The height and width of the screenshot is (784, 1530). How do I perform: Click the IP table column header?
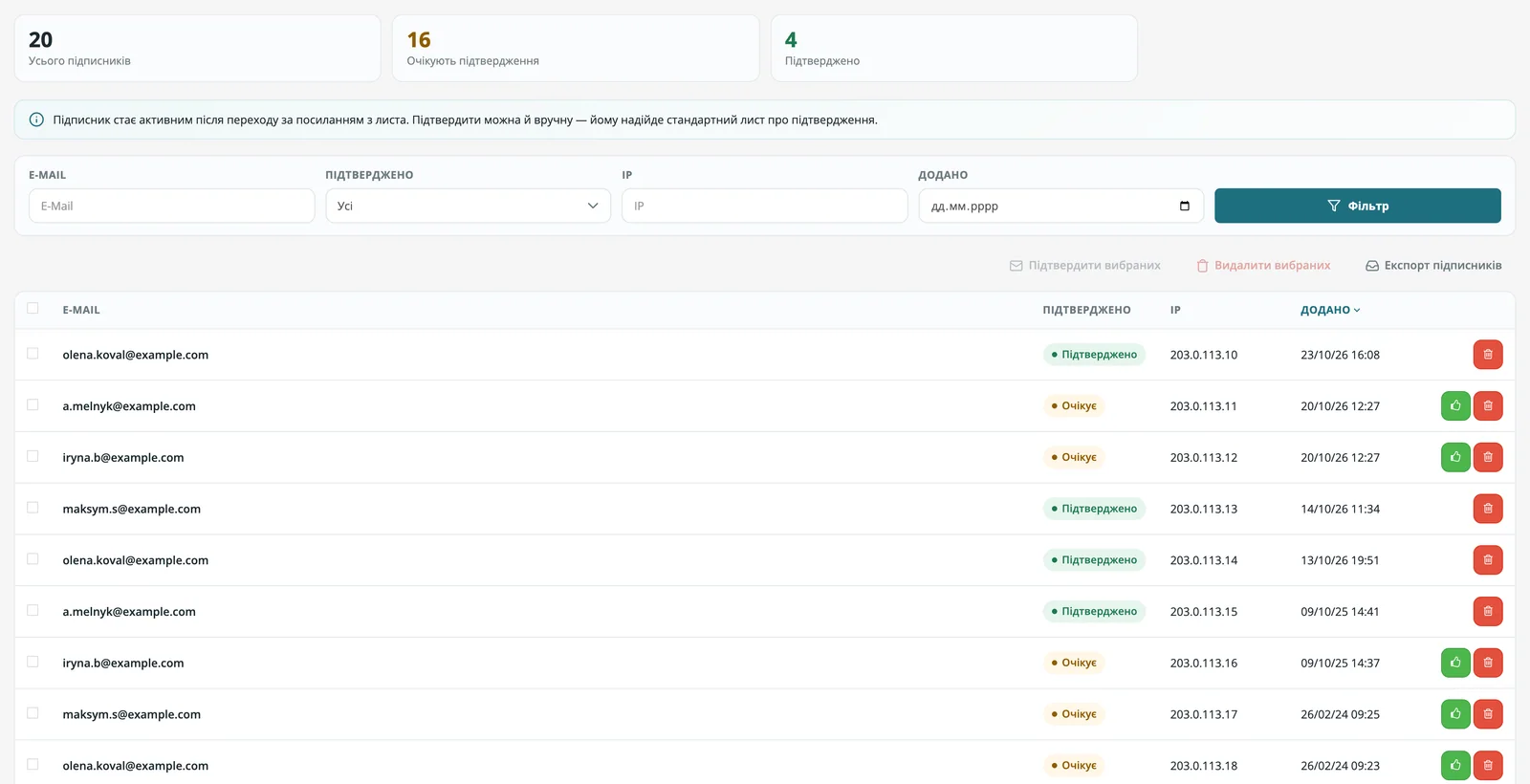pos(1175,310)
